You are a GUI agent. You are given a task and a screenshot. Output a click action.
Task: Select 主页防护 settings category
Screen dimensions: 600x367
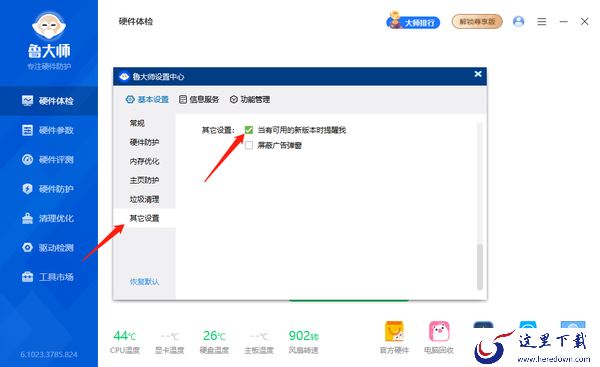pyautogui.click(x=144, y=180)
